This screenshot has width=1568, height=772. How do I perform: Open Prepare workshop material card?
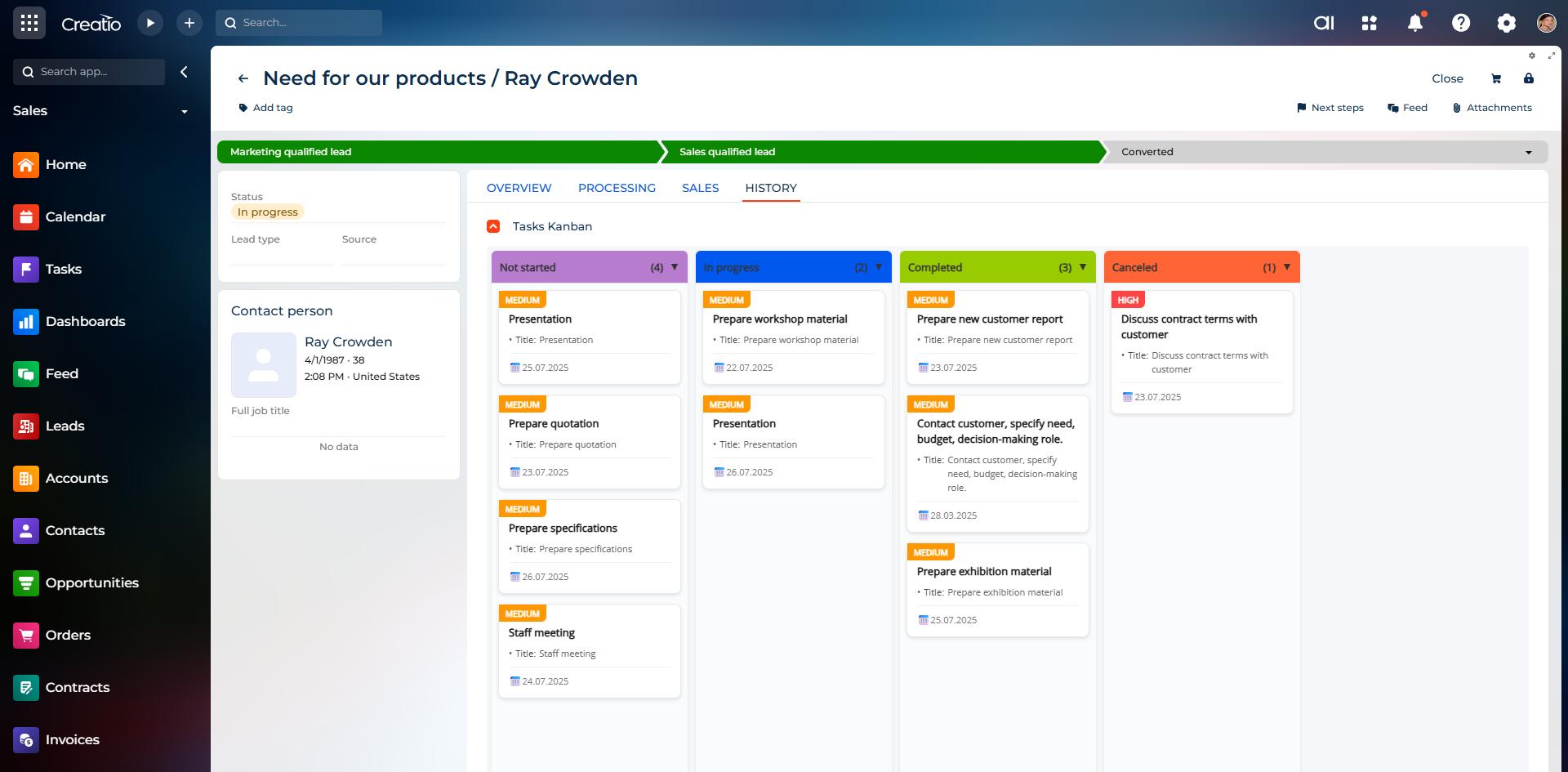point(794,337)
